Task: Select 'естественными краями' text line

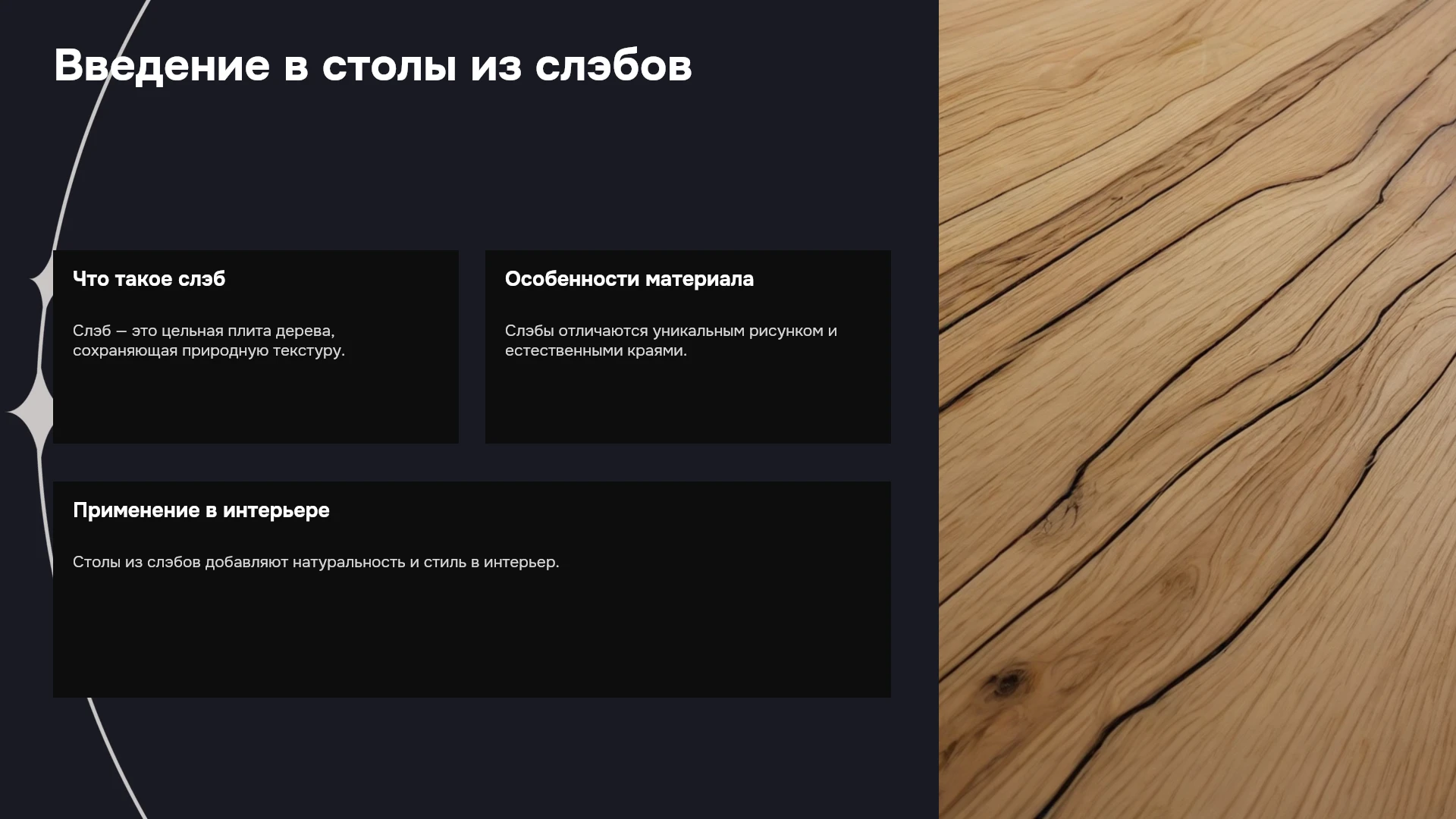Action: [595, 350]
